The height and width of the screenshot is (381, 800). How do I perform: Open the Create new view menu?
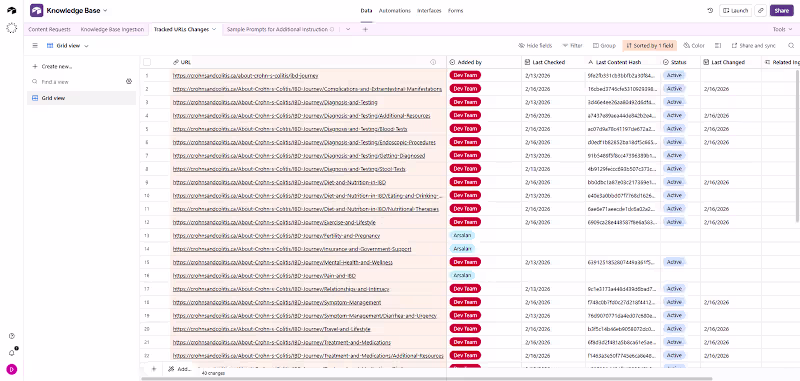point(52,66)
